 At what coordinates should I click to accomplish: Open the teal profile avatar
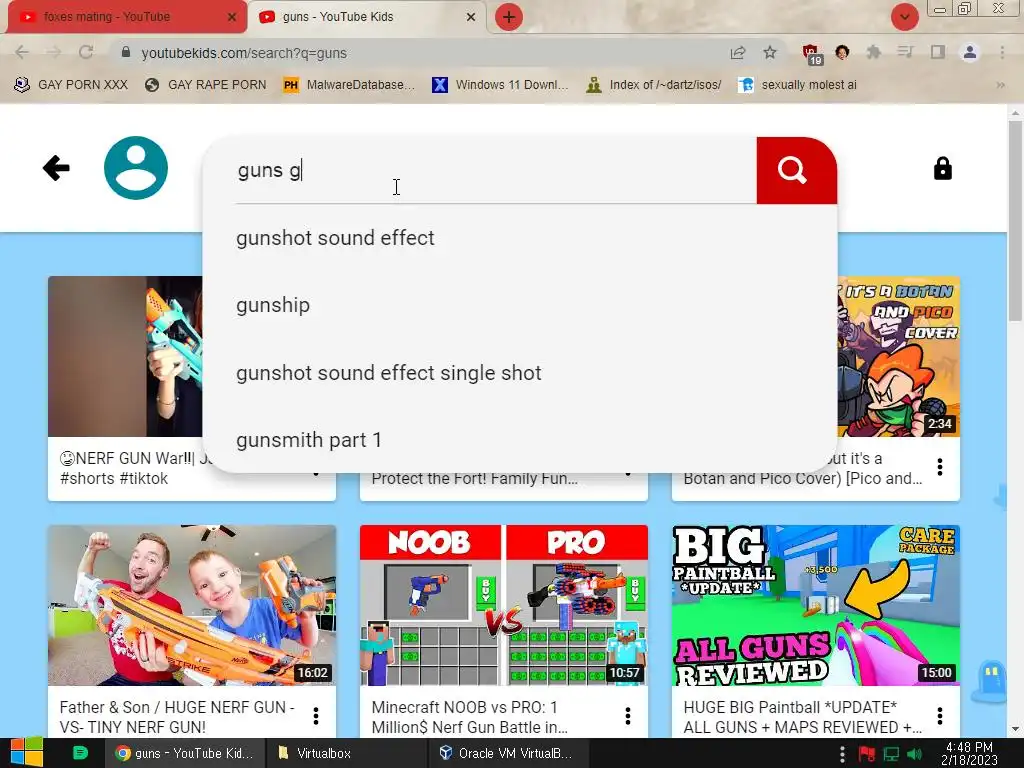click(x=136, y=168)
